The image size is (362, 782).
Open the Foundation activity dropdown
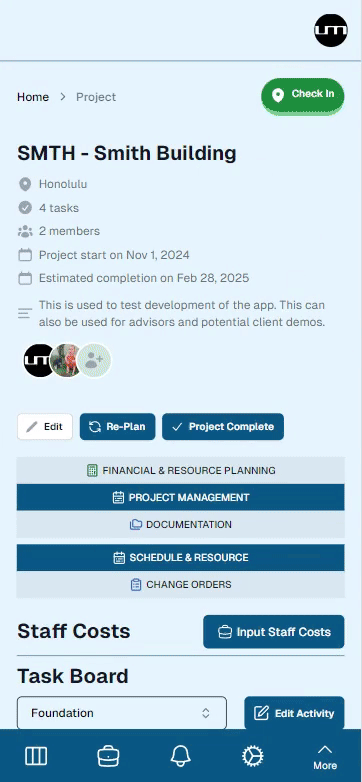122,713
